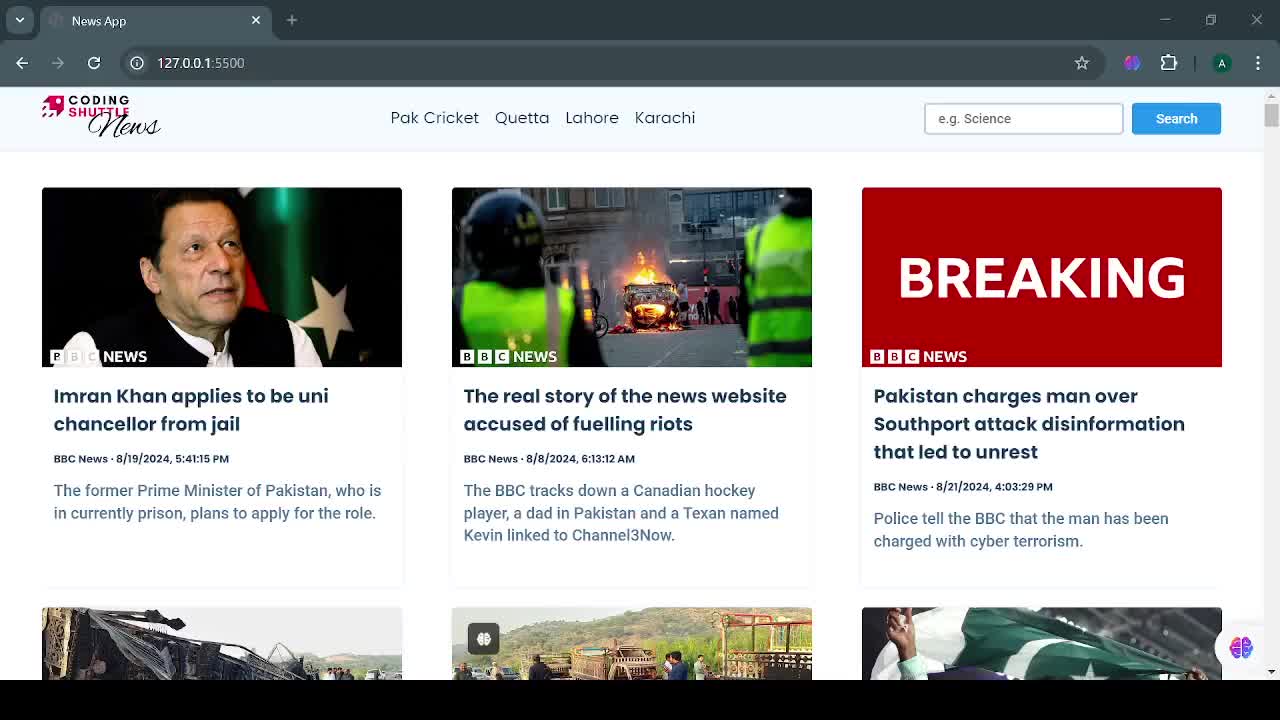
Task: Minimize the Chrome window
Action: tap(1165, 20)
